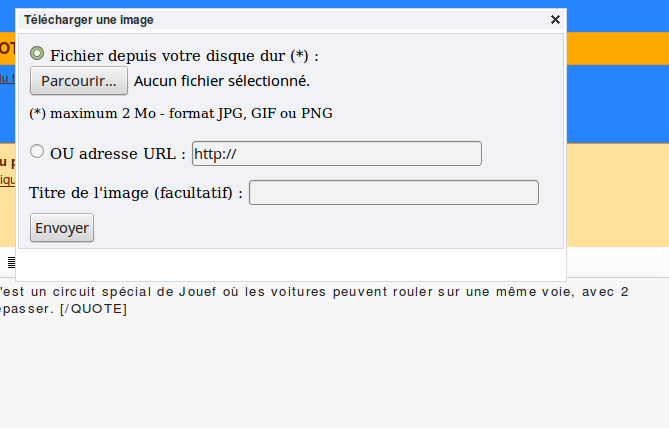This screenshot has width=669, height=428.
Task: Click the underlined link left of Parcourir
Action: pos(6,78)
